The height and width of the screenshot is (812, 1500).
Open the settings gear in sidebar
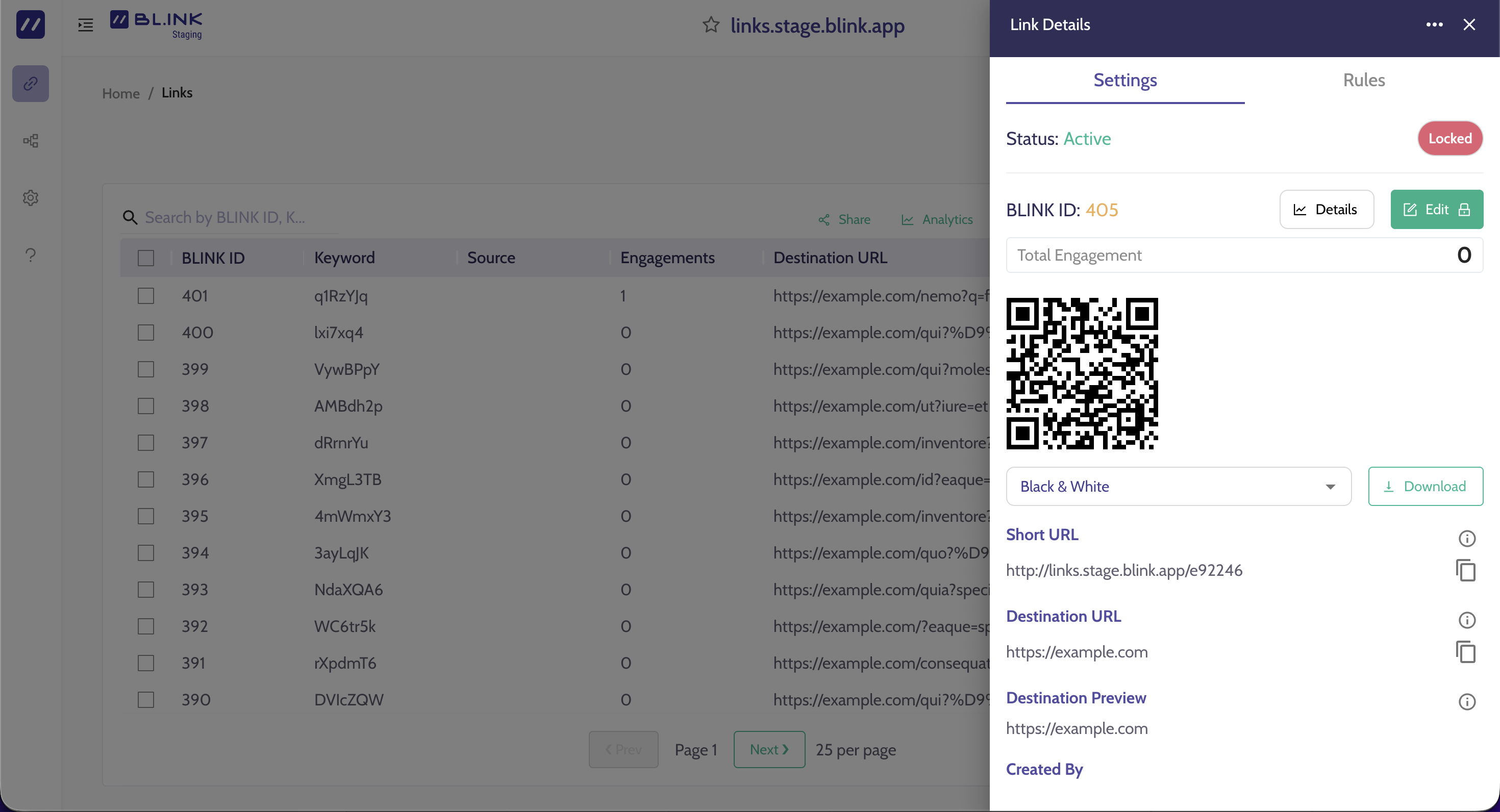[30, 198]
